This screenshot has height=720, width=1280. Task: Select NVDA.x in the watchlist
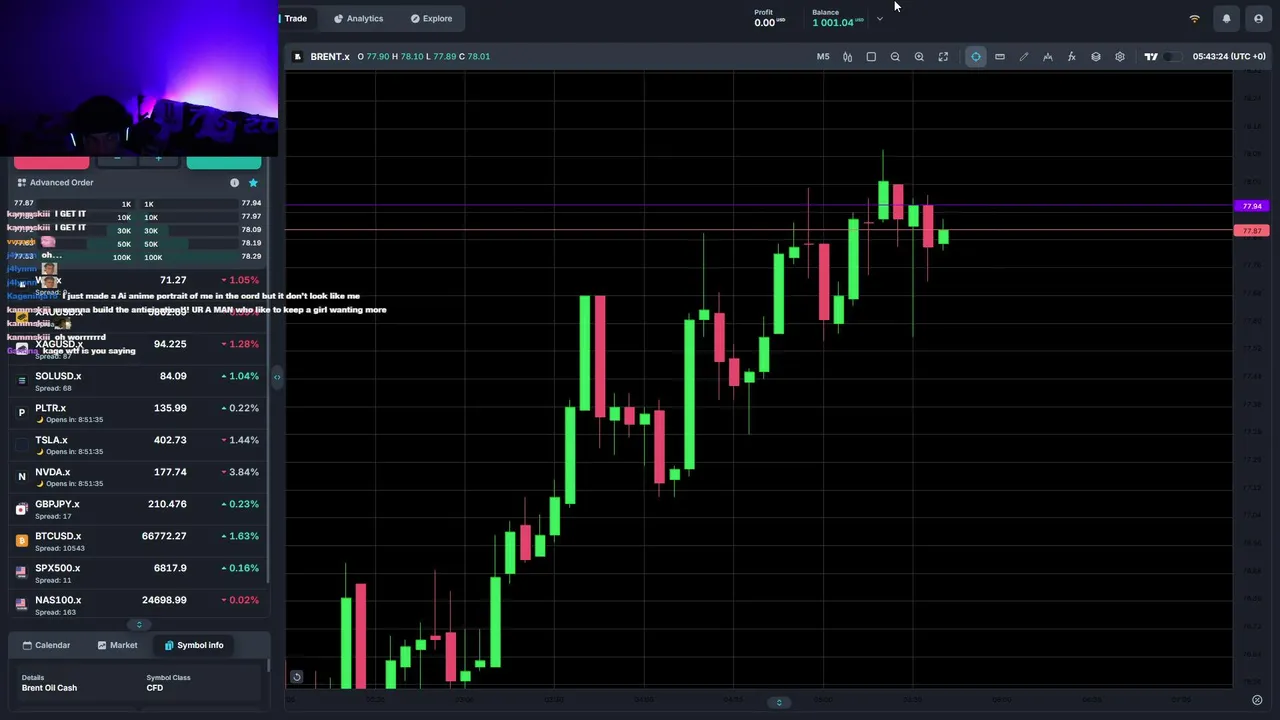(139, 477)
